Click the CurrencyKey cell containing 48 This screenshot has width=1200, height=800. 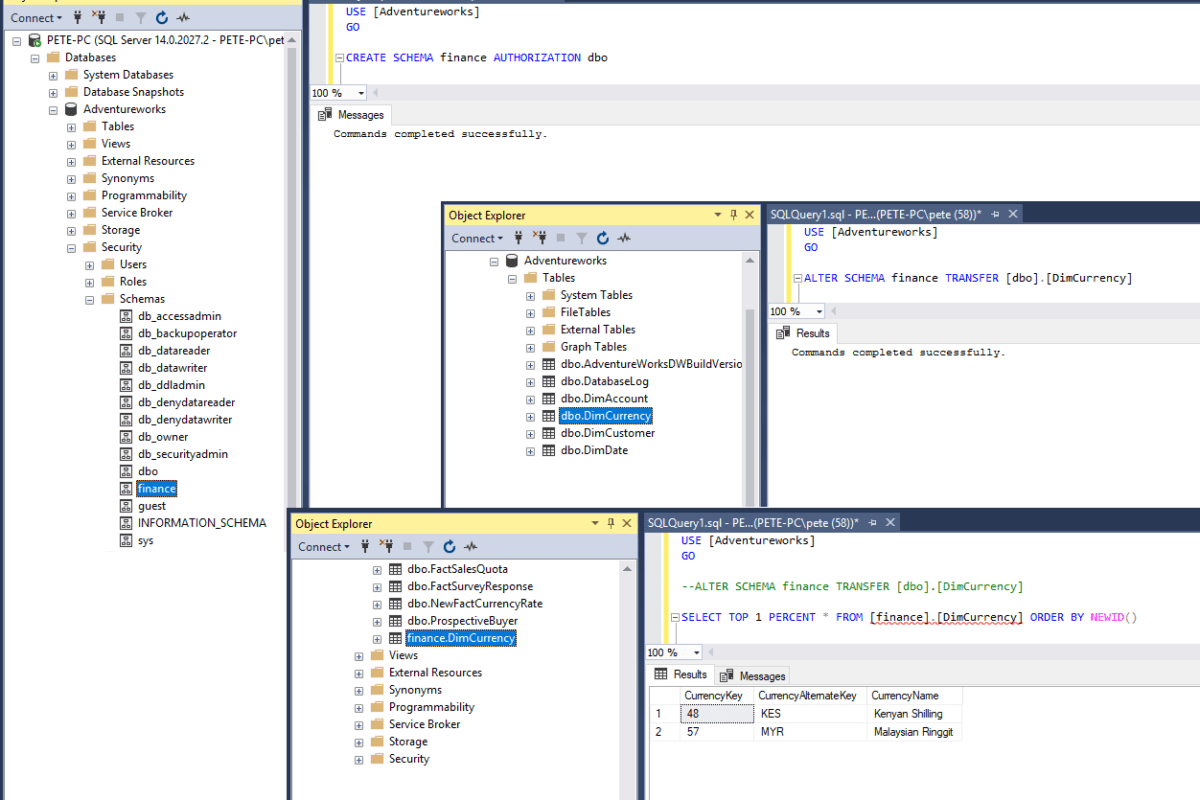(717, 713)
